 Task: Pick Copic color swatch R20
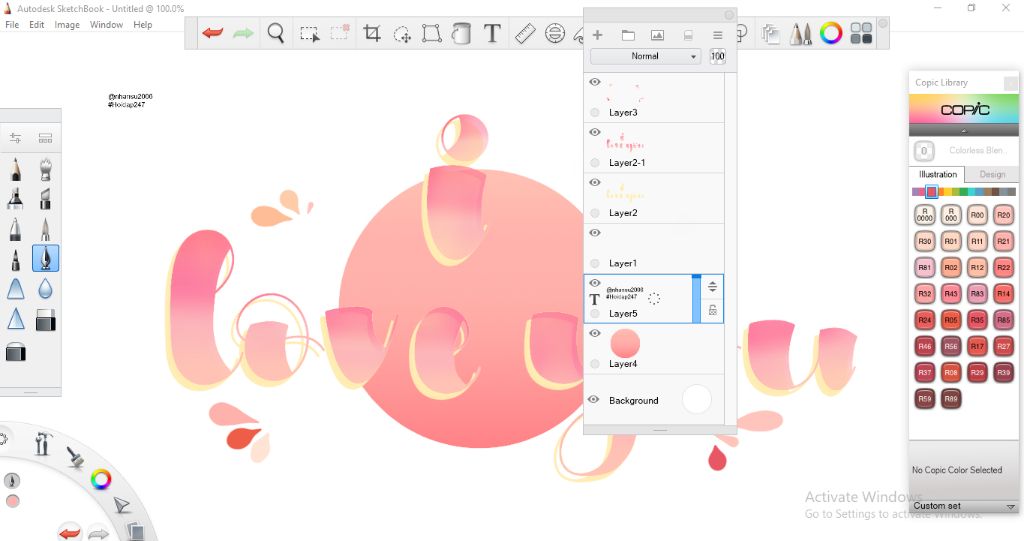[1003, 215]
